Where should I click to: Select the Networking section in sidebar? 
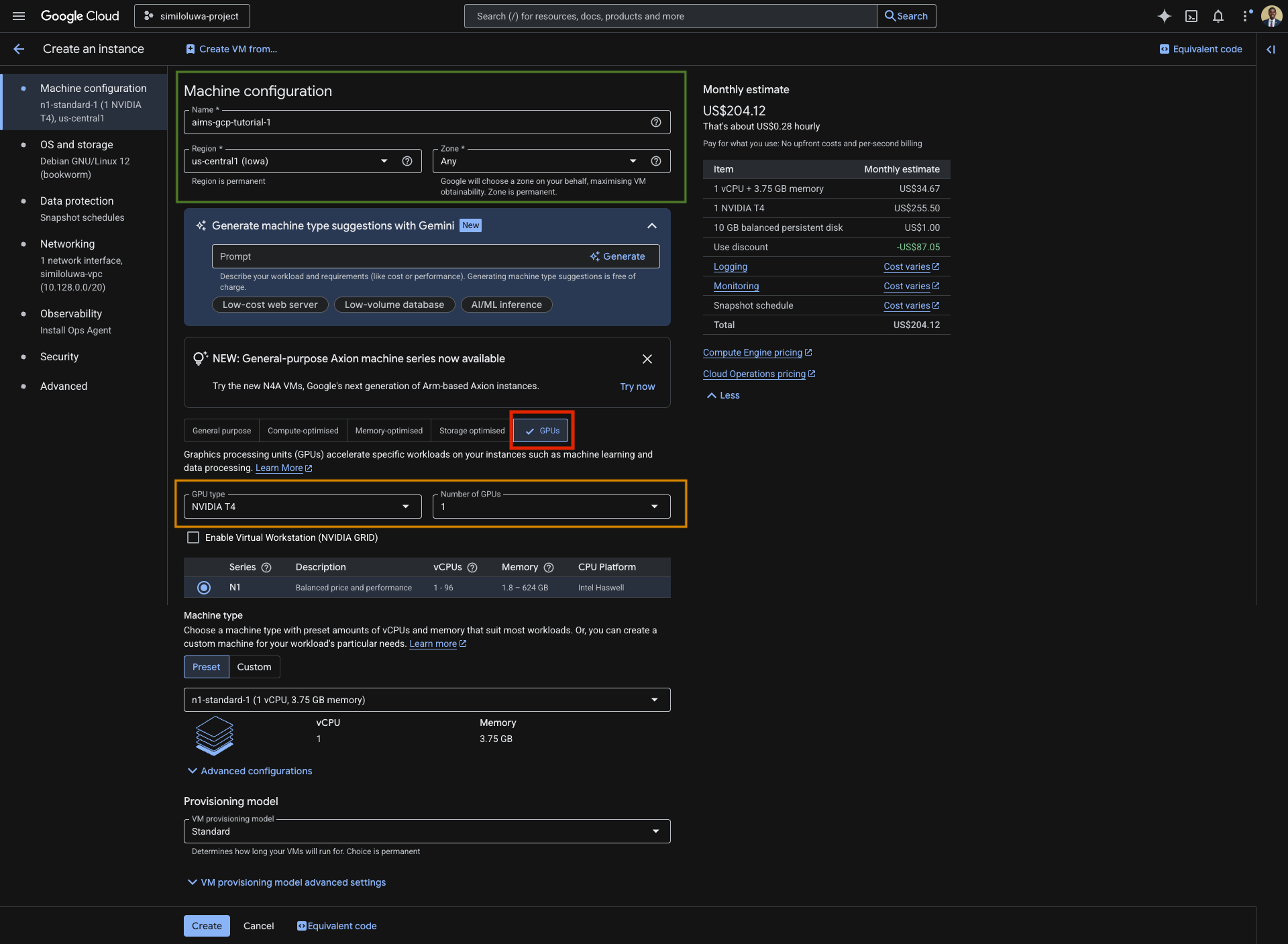pyautogui.click(x=68, y=244)
